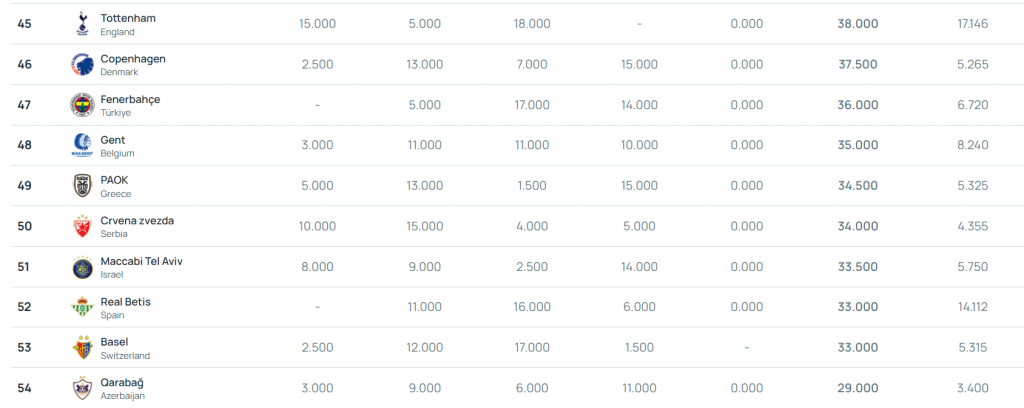The height and width of the screenshot is (408, 1024).
Task: Click the Copenhagen club logo
Action: [x=82, y=64]
